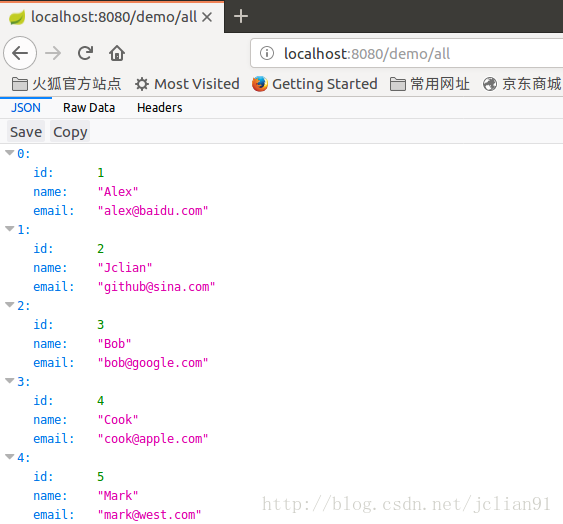The image size is (563, 524).
Task: Open the Getting Started Firefox bookmark
Action: point(315,84)
